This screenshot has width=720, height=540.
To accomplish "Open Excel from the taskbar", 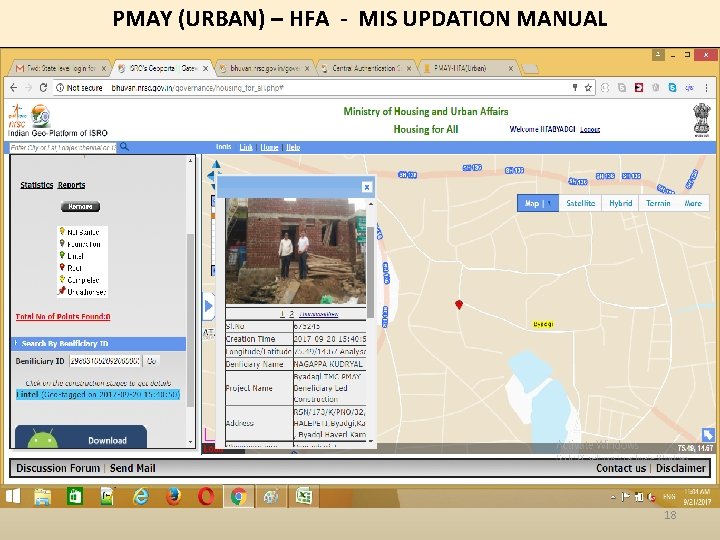I will 304,496.
